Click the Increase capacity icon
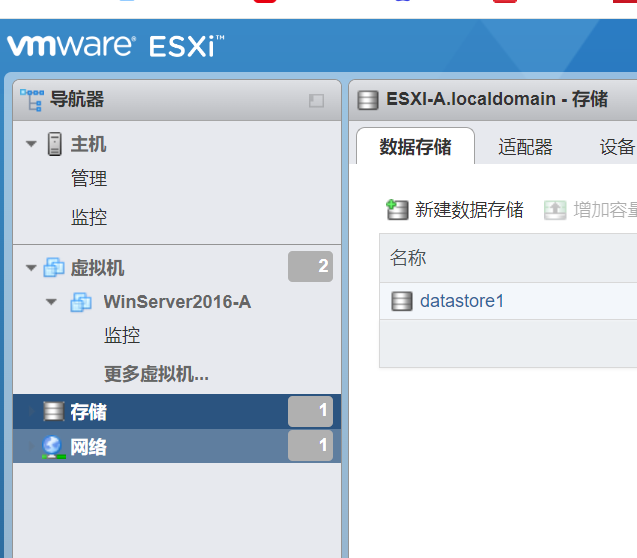The height and width of the screenshot is (558, 637). click(x=555, y=210)
